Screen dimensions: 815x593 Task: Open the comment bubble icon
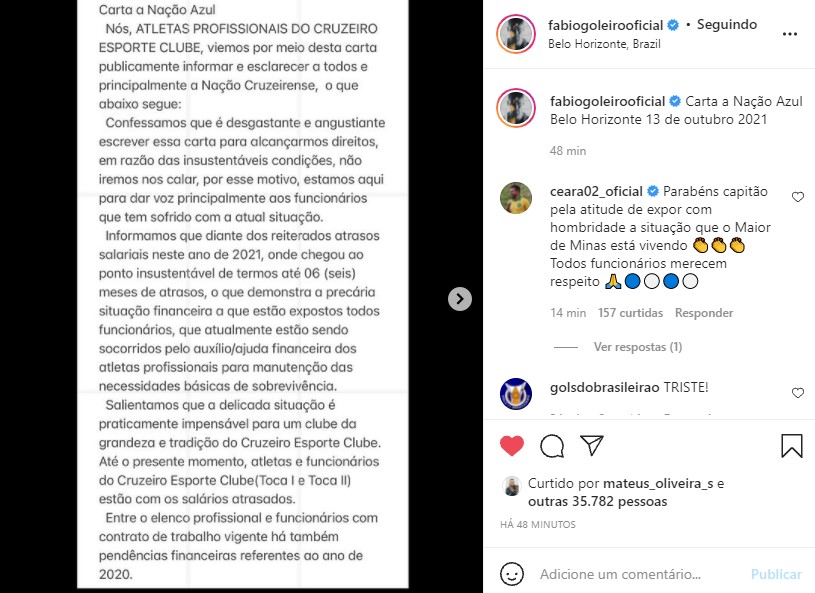point(552,446)
